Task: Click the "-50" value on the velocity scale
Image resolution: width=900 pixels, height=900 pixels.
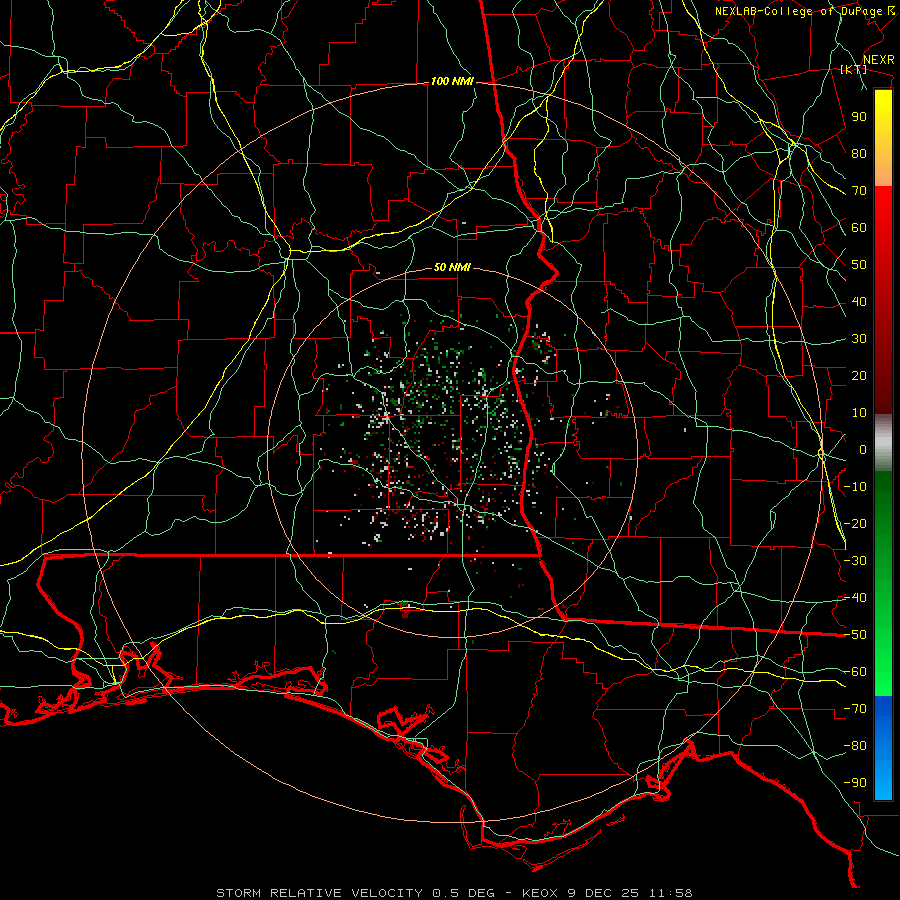Action: pos(855,635)
